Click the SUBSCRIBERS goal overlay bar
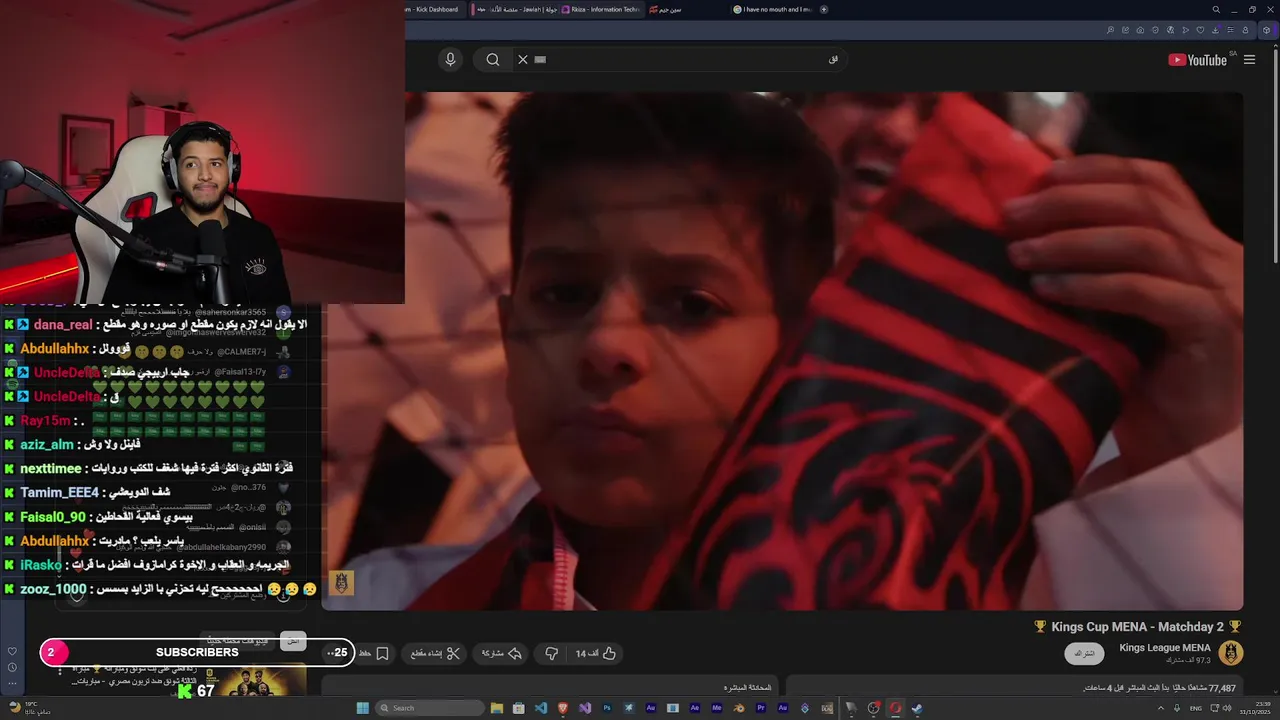Image resolution: width=1280 pixels, height=720 pixels. pos(197,653)
